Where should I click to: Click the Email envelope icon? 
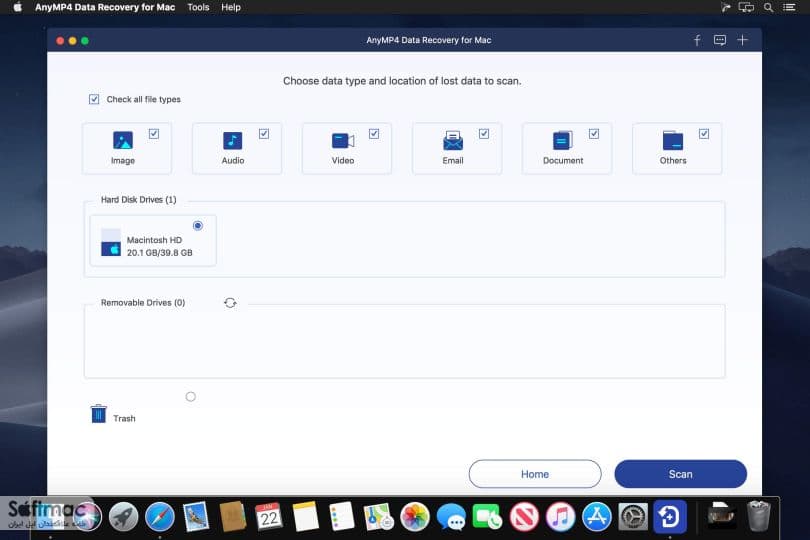453,141
